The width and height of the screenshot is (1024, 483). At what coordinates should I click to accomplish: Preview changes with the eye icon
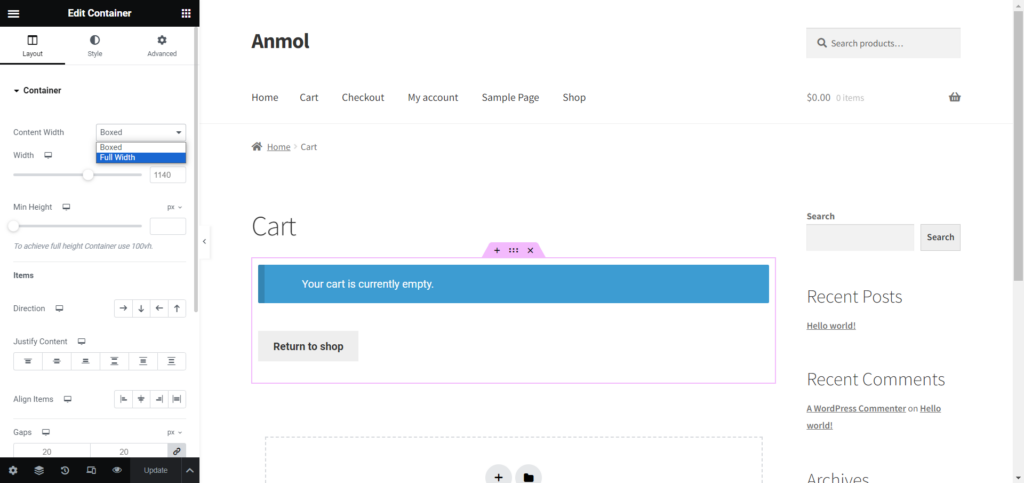117,470
